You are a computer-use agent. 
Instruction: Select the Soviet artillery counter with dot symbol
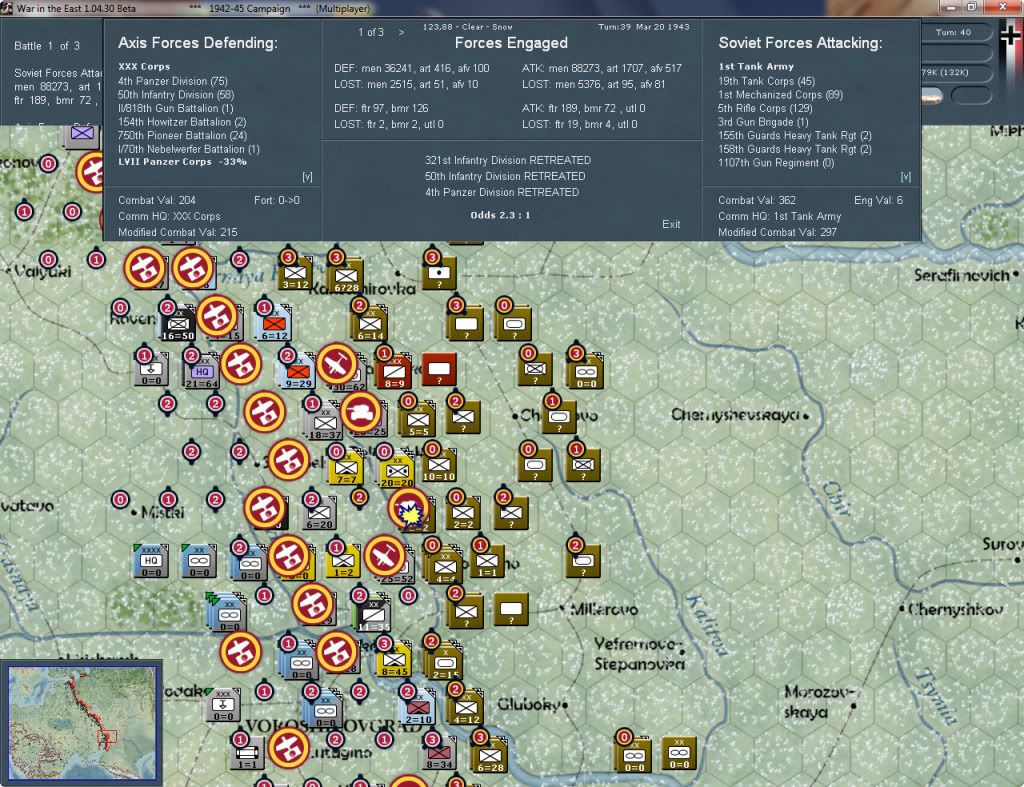pos(439,272)
